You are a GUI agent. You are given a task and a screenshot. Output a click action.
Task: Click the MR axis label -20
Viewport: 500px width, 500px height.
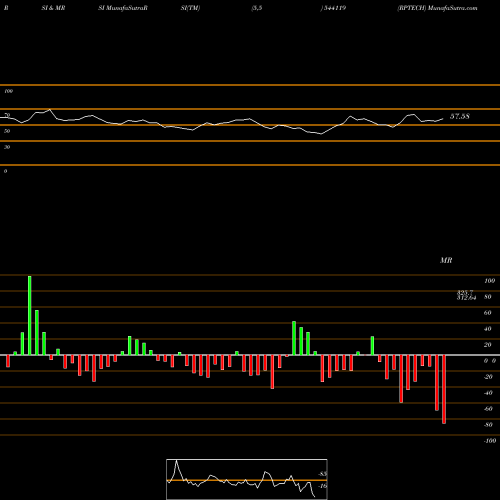488,377
